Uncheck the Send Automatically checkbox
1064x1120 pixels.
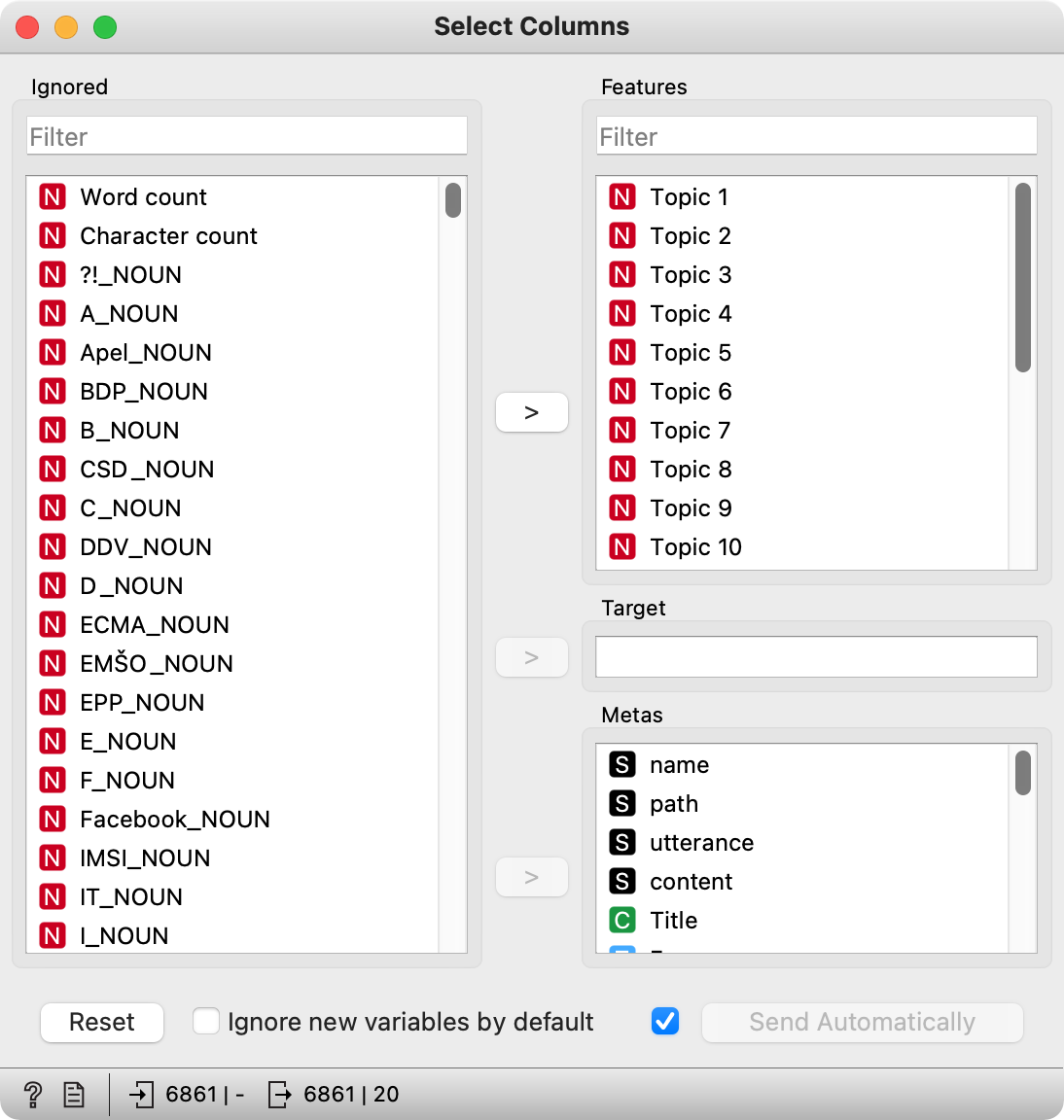tap(665, 1022)
